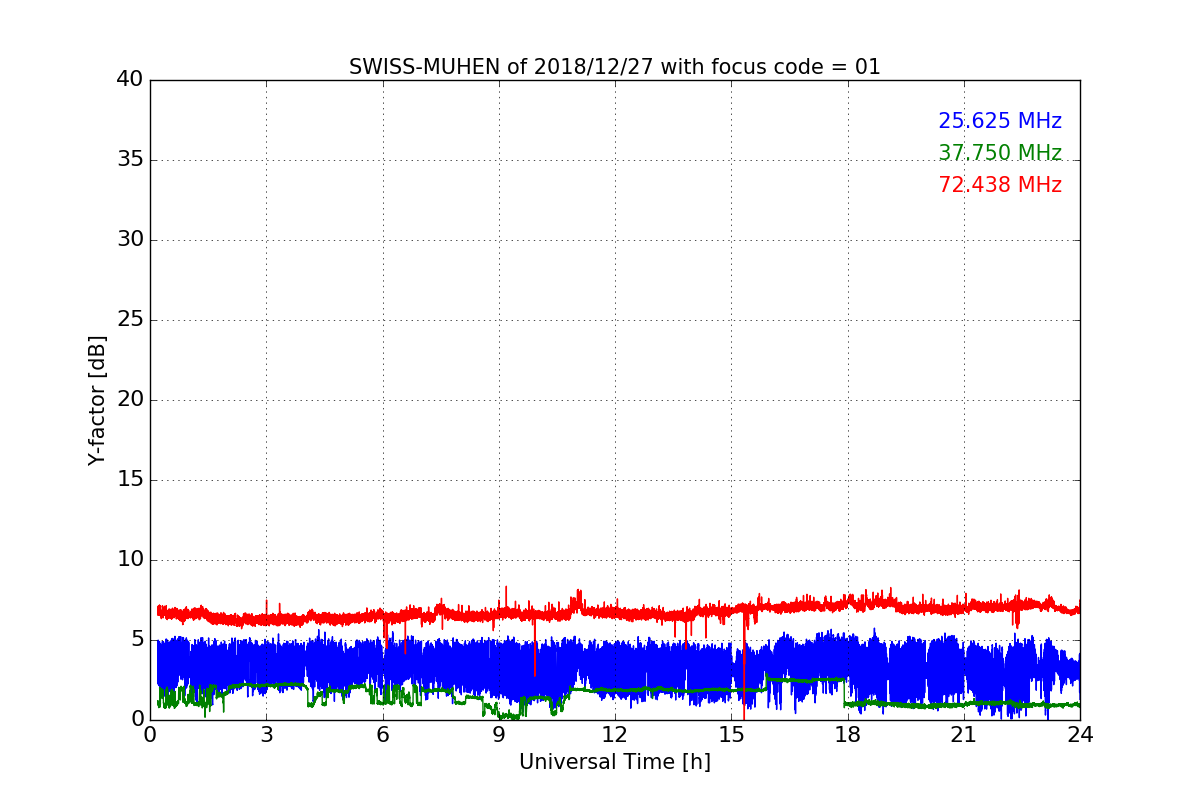1200x800 pixels.
Task: Click y-axis tick label 35
Action: 130,159
